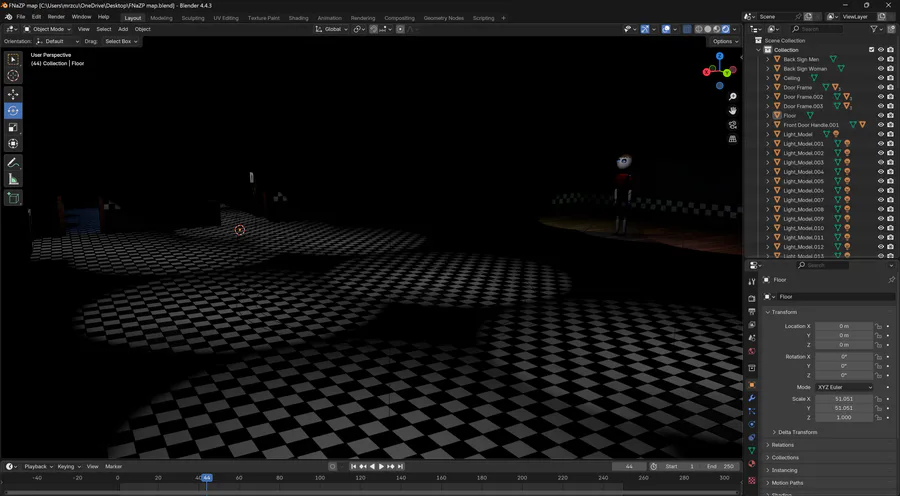Viewport: 900px width, 496px height.
Task: Jump to the timeline end frame button
Action: click(401, 467)
